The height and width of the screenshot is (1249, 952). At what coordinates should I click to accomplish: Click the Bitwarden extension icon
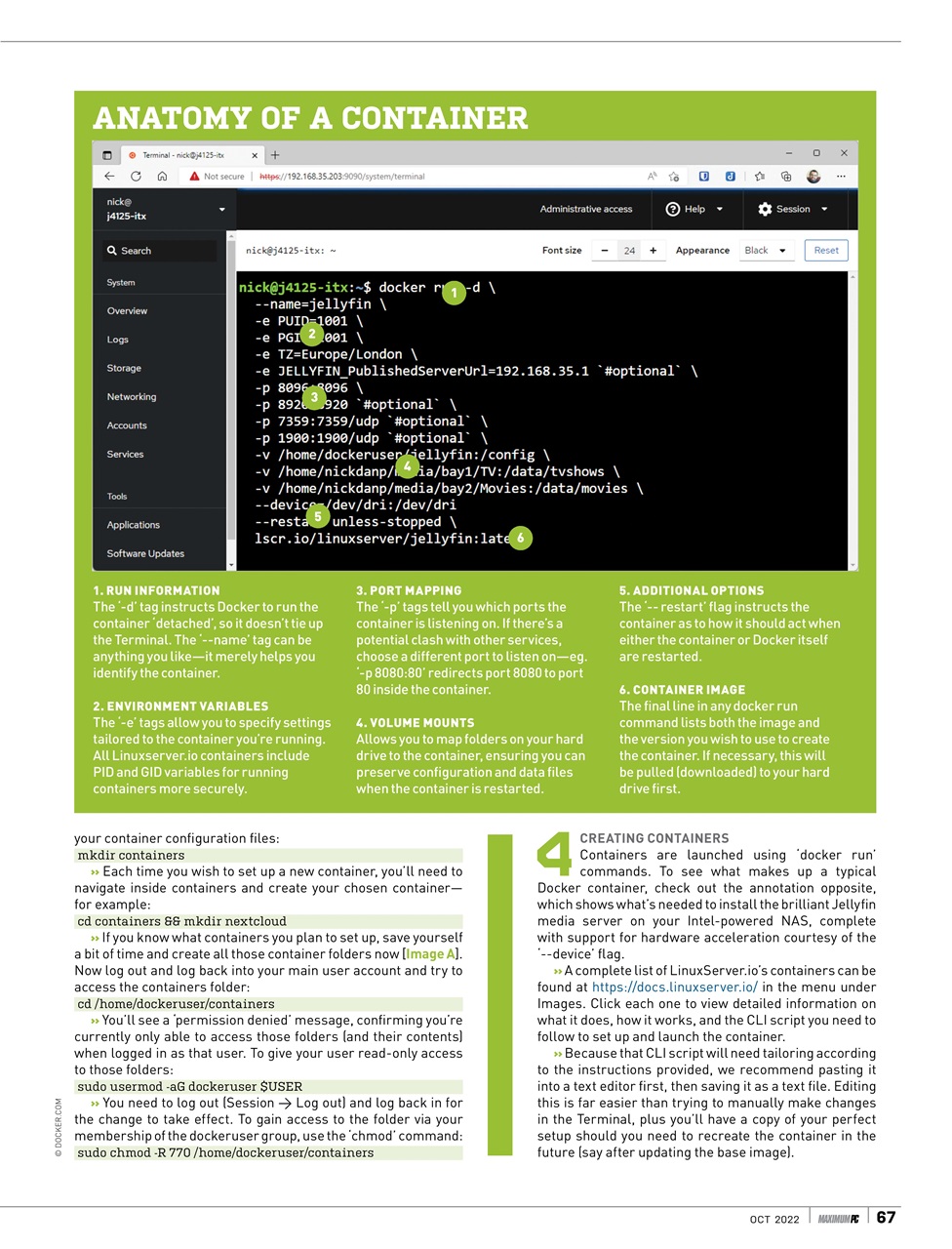coord(703,177)
